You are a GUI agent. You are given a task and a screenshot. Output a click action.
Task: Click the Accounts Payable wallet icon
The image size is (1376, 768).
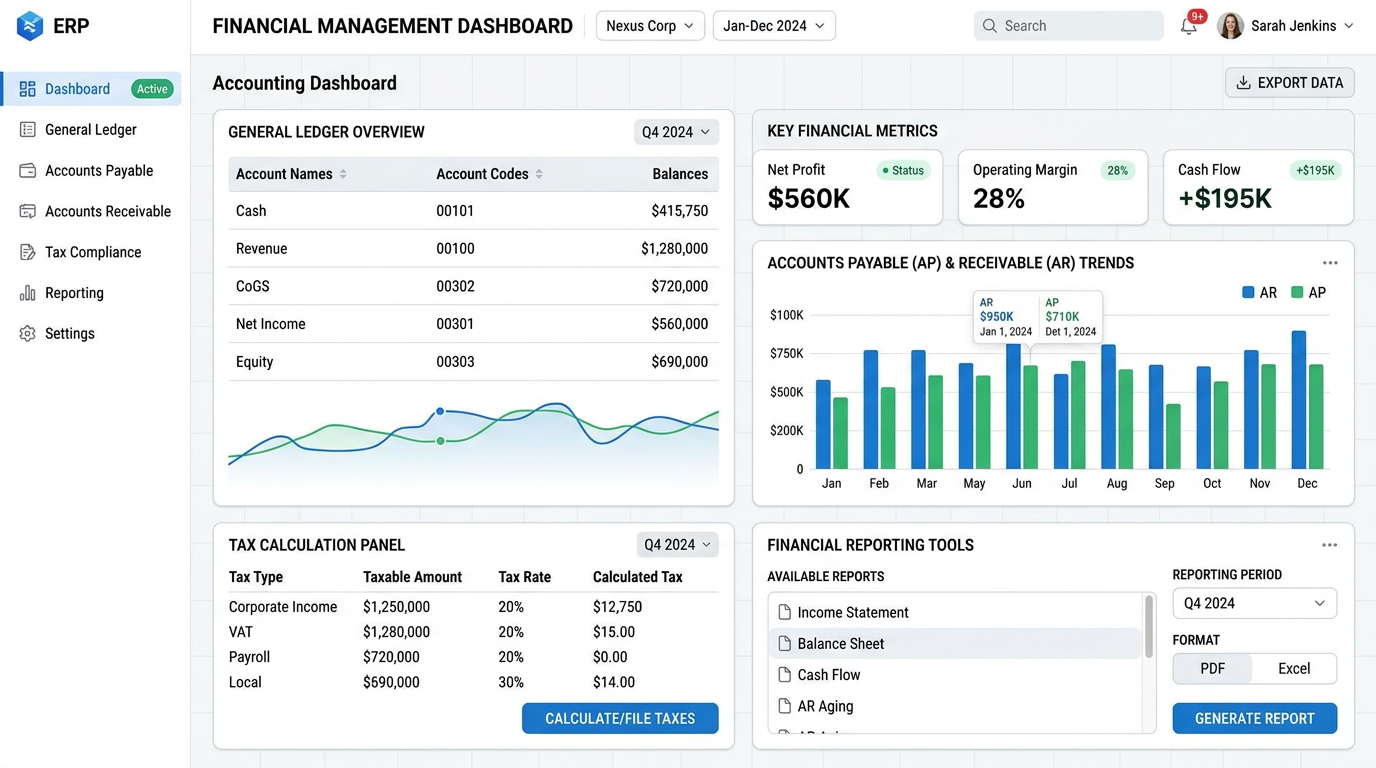(x=28, y=171)
